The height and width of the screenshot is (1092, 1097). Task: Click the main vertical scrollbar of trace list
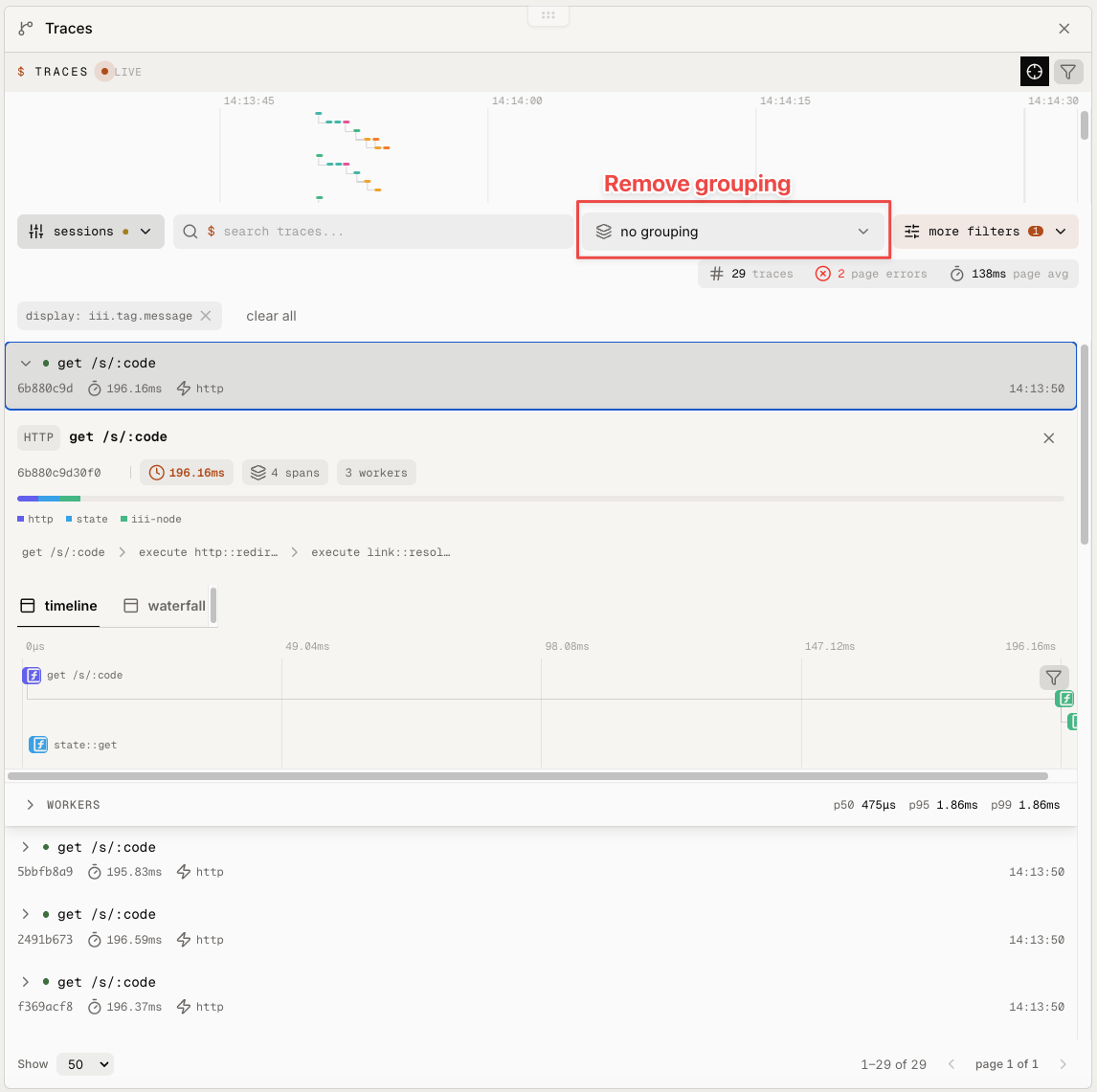tap(1085, 445)
